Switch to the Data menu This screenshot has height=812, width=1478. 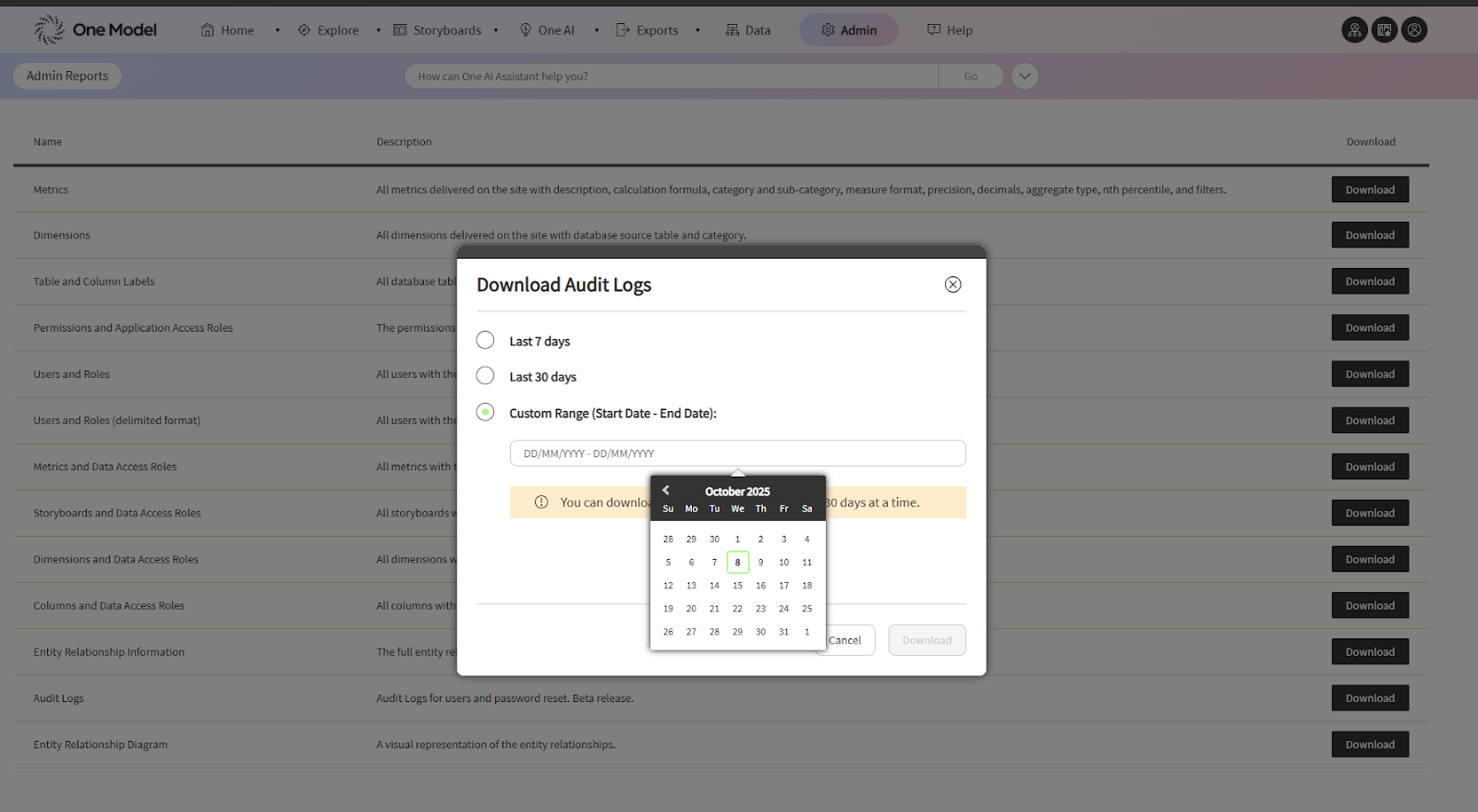tap(747, 30)
